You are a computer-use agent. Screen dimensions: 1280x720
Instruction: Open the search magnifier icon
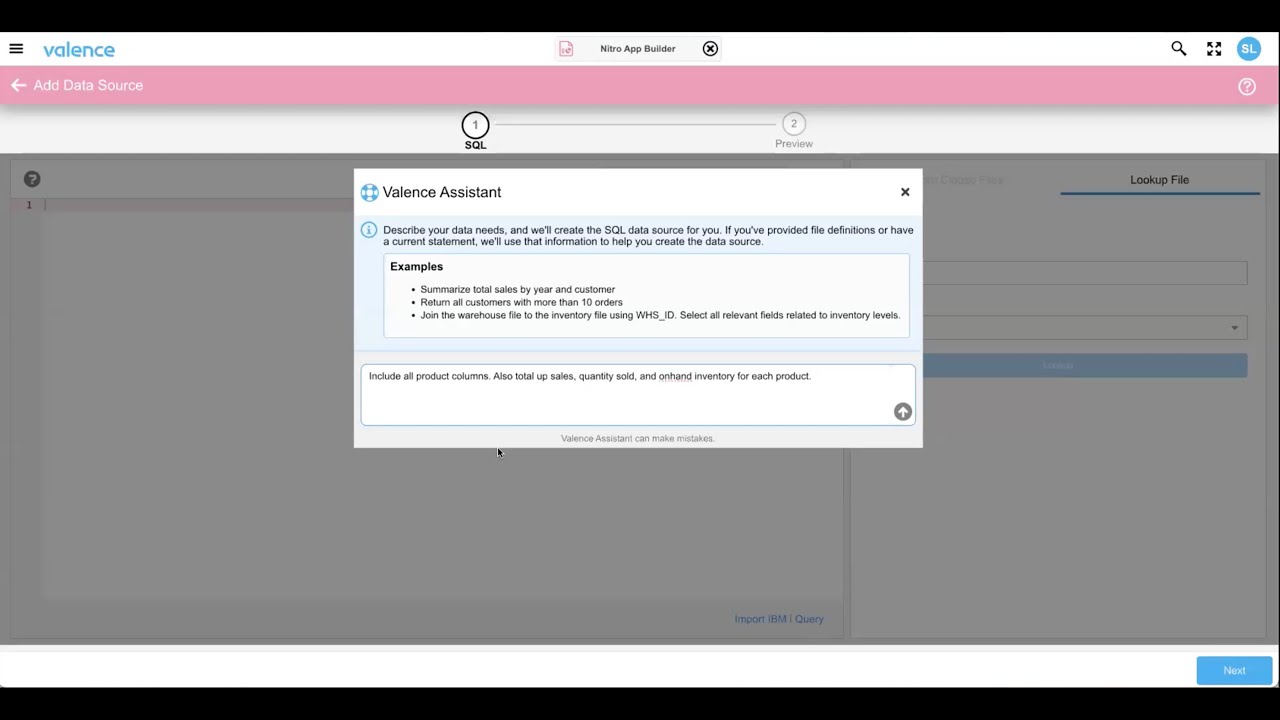coord(1179,49)
